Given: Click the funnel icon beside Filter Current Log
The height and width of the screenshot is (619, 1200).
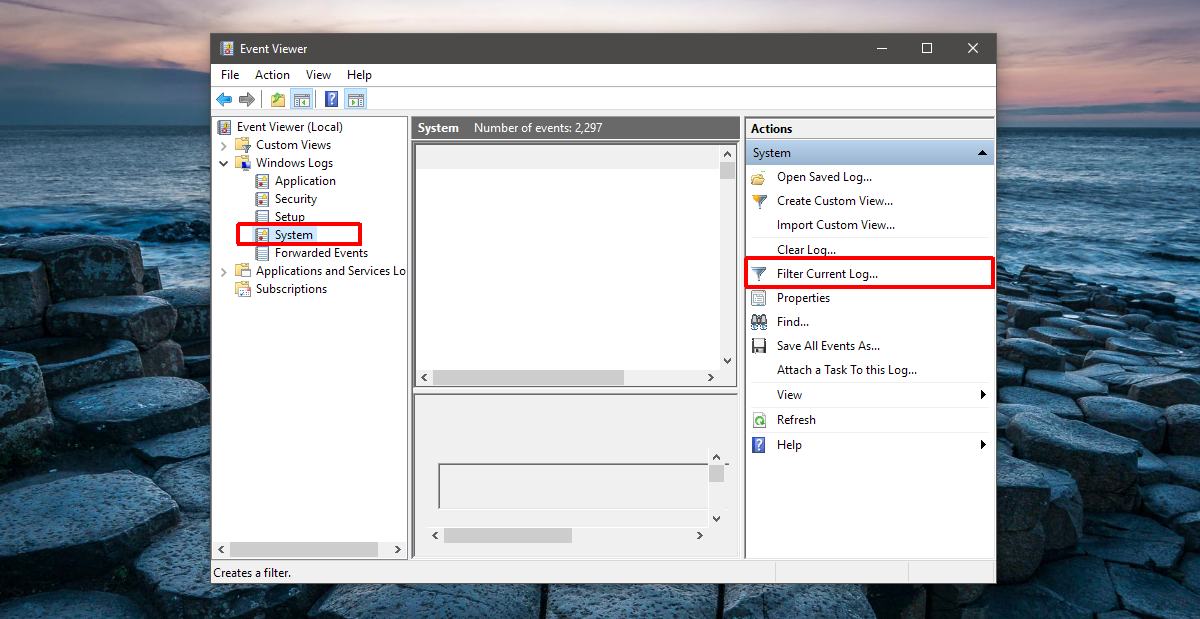Looking at the screenshot, I should point(759,274).
